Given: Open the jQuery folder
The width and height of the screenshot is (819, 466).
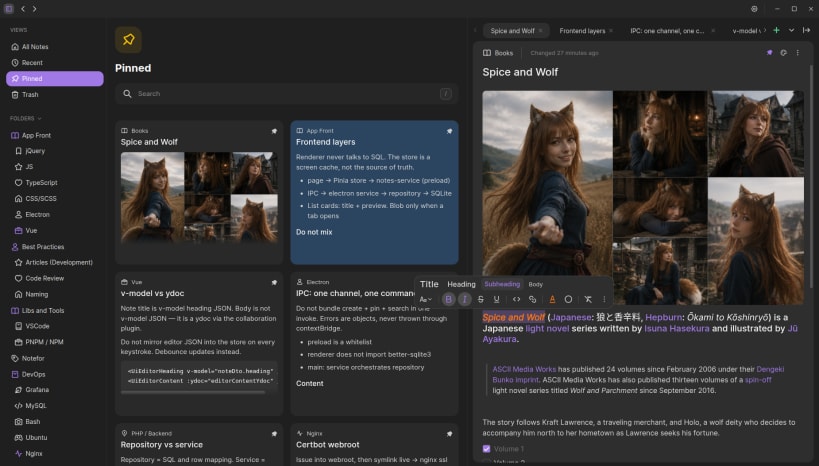Looking at the screenshot, I should (55, 151).
